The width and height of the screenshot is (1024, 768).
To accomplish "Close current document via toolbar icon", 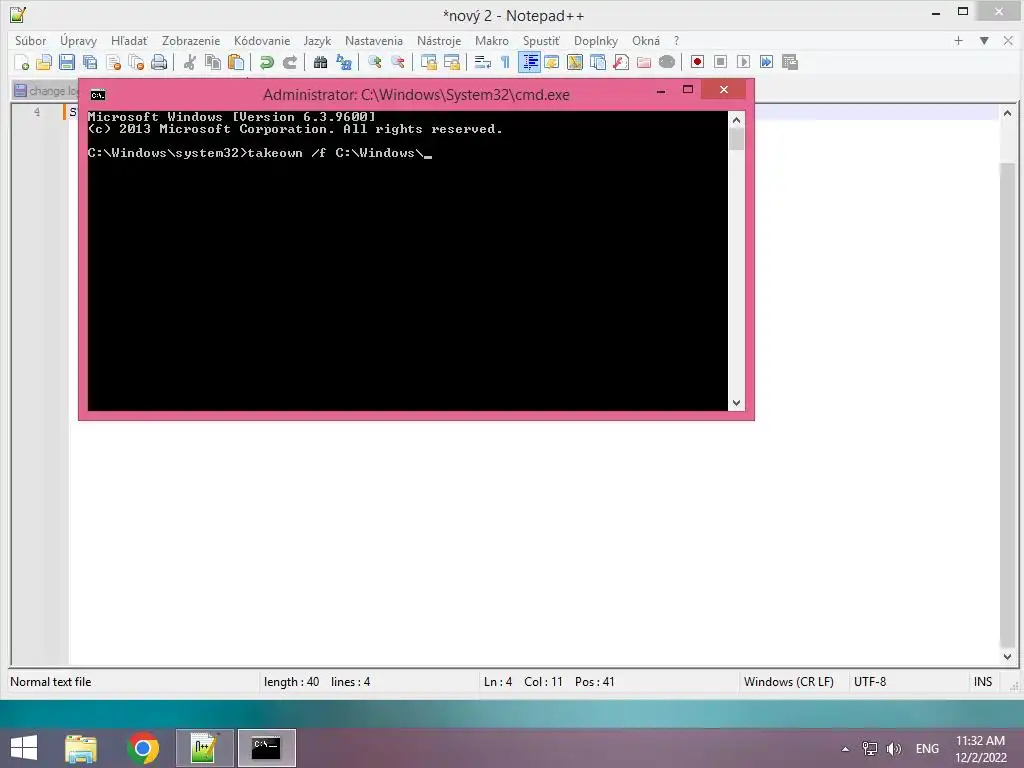I will [113, 62].
